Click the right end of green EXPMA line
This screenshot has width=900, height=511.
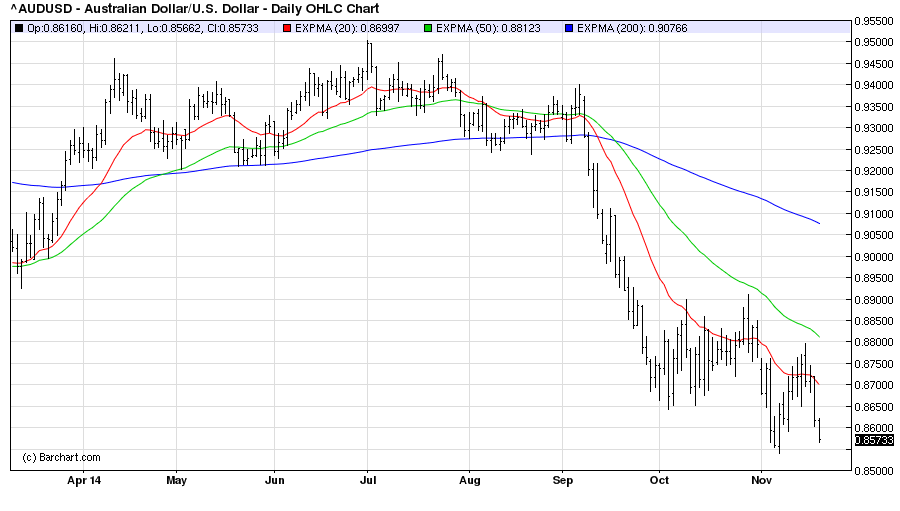[x=820, y=336]
